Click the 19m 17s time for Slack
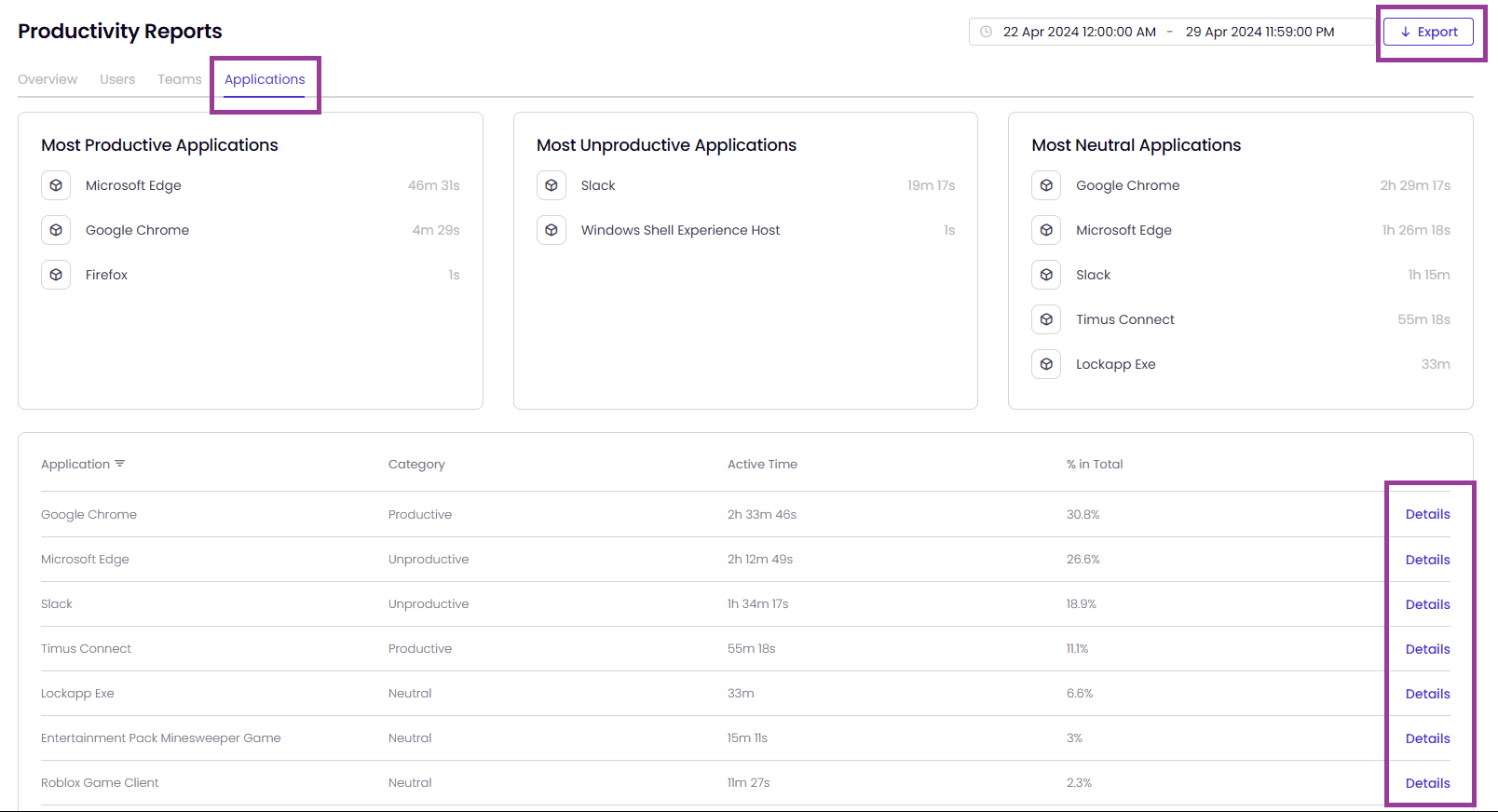The image size is (1498, 812). pyautogui.click(x=932, y=185)
